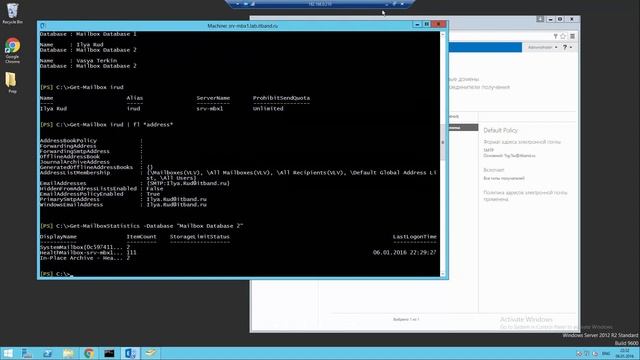
Task: Launch PowerShell from the taskbar
Action: [48, 353]
